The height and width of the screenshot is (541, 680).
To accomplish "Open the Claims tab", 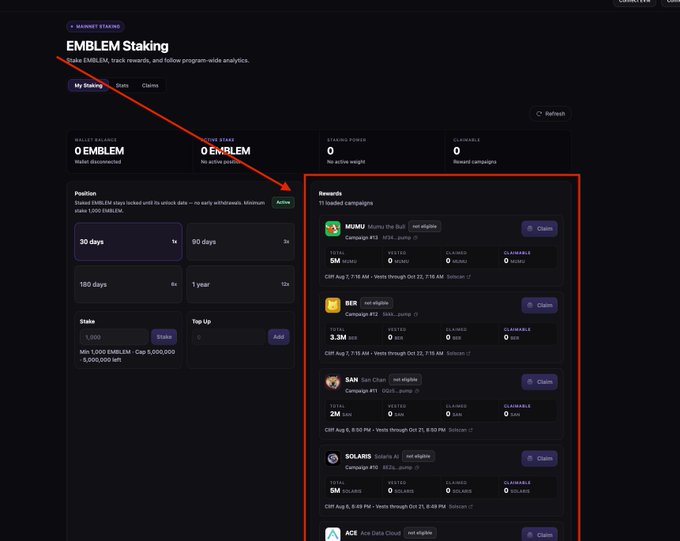I will pyautogui.click(x=150, y=85).
